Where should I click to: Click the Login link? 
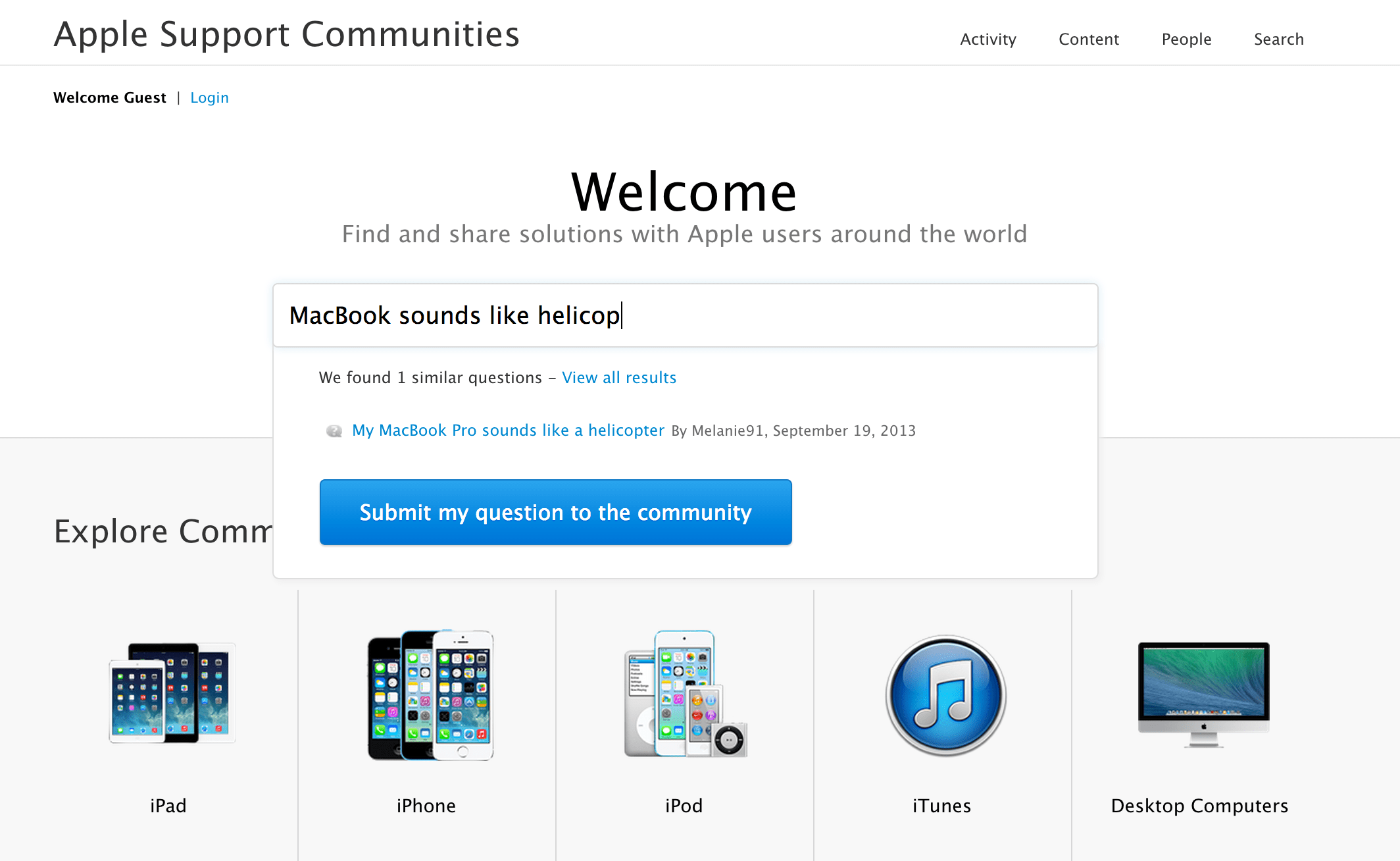(209, 97)
